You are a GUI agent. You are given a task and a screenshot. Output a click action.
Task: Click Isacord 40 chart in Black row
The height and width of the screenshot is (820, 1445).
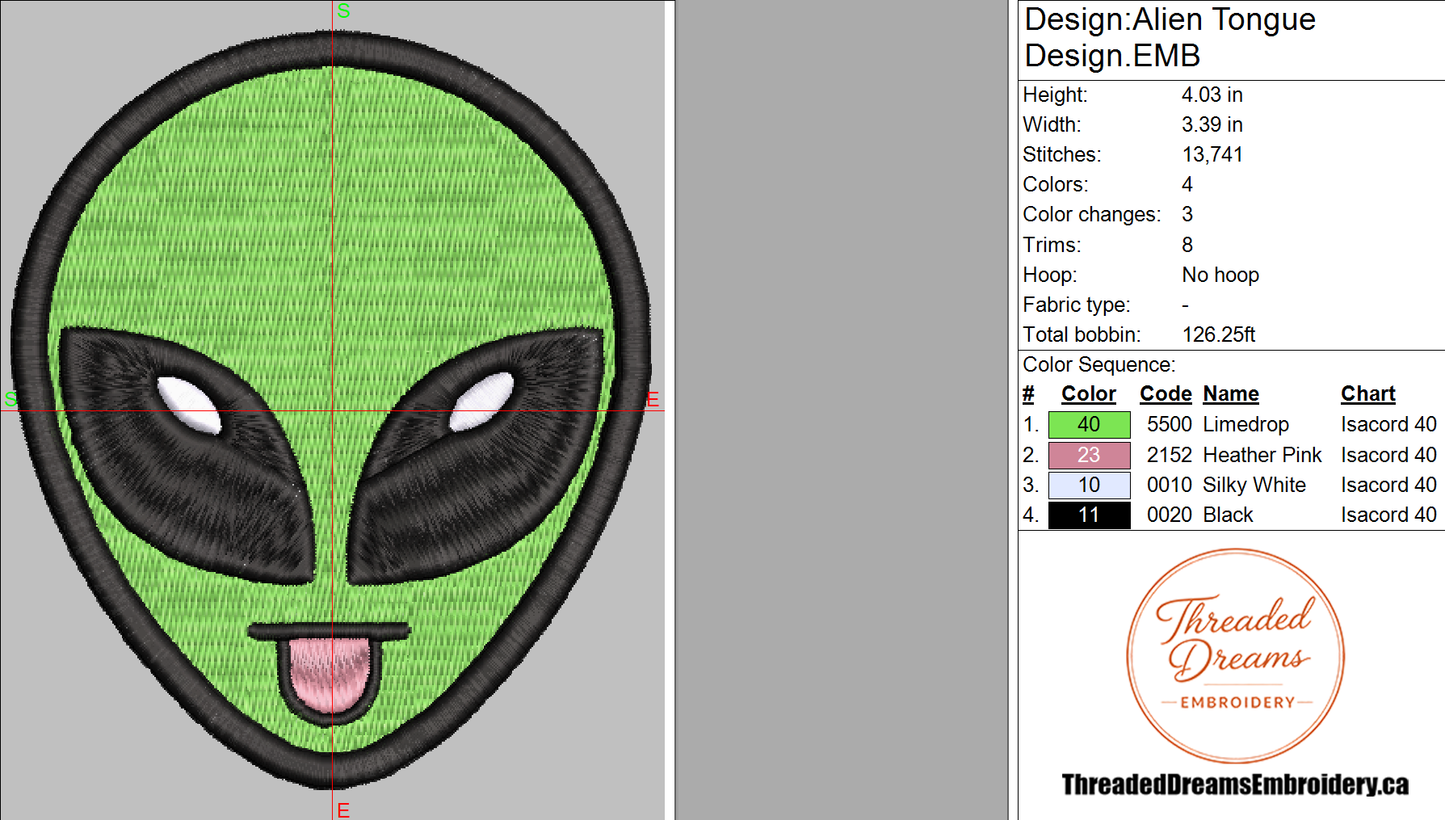pyautogui.click(x=1388, y=515)
